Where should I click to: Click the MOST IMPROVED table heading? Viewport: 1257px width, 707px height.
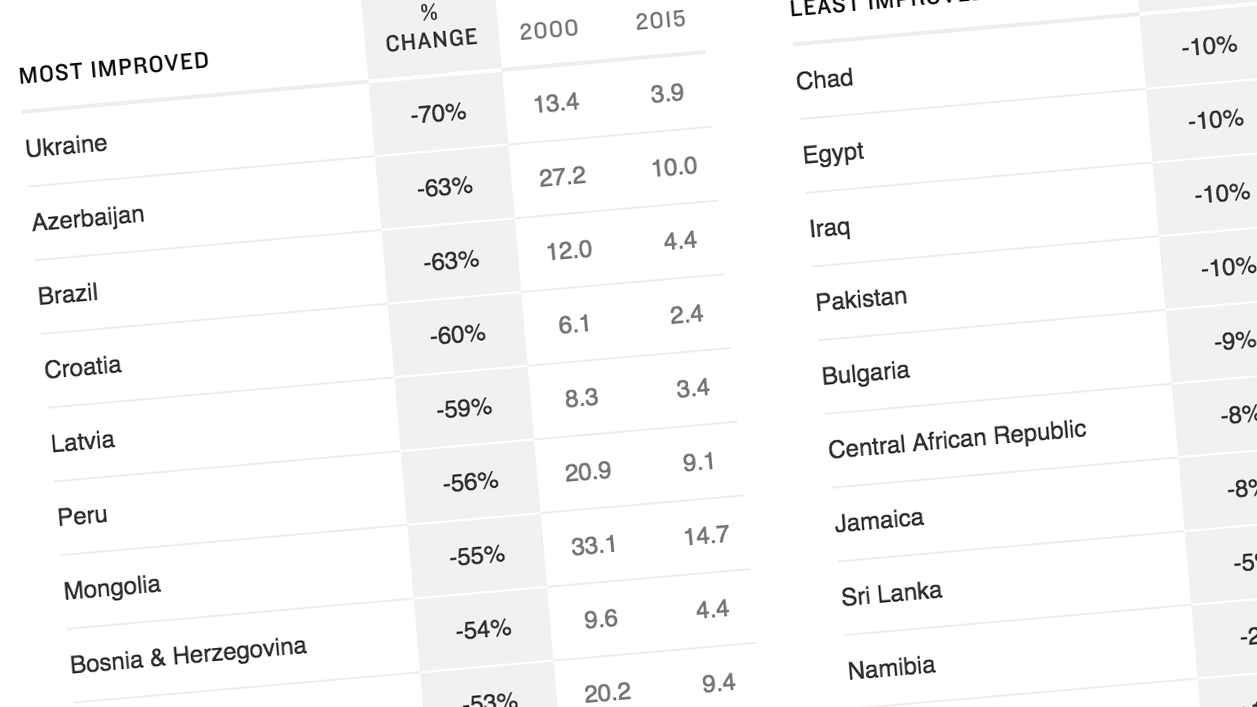[114, 68]
